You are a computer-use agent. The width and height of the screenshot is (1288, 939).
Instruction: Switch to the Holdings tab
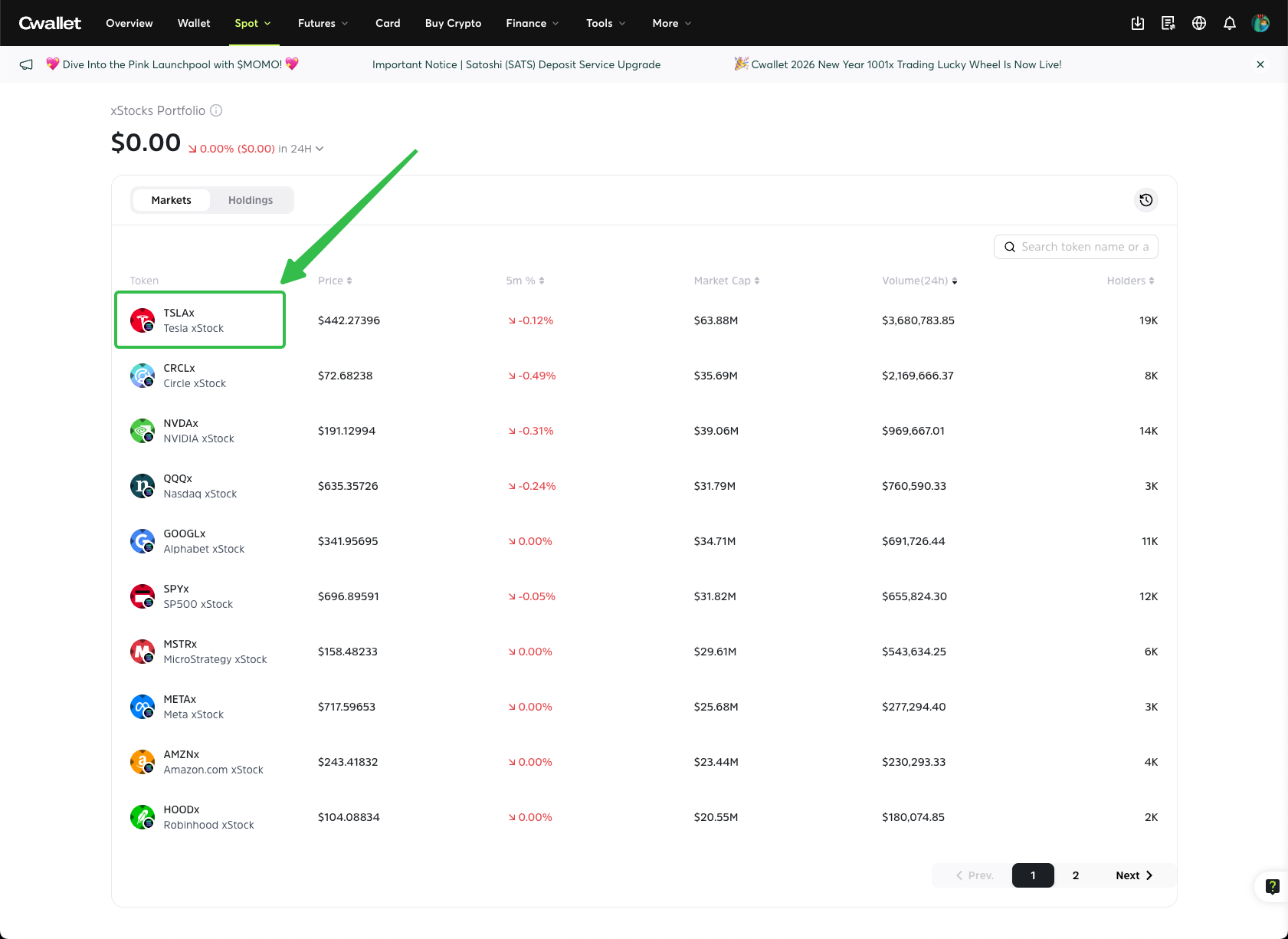[251, 200]
